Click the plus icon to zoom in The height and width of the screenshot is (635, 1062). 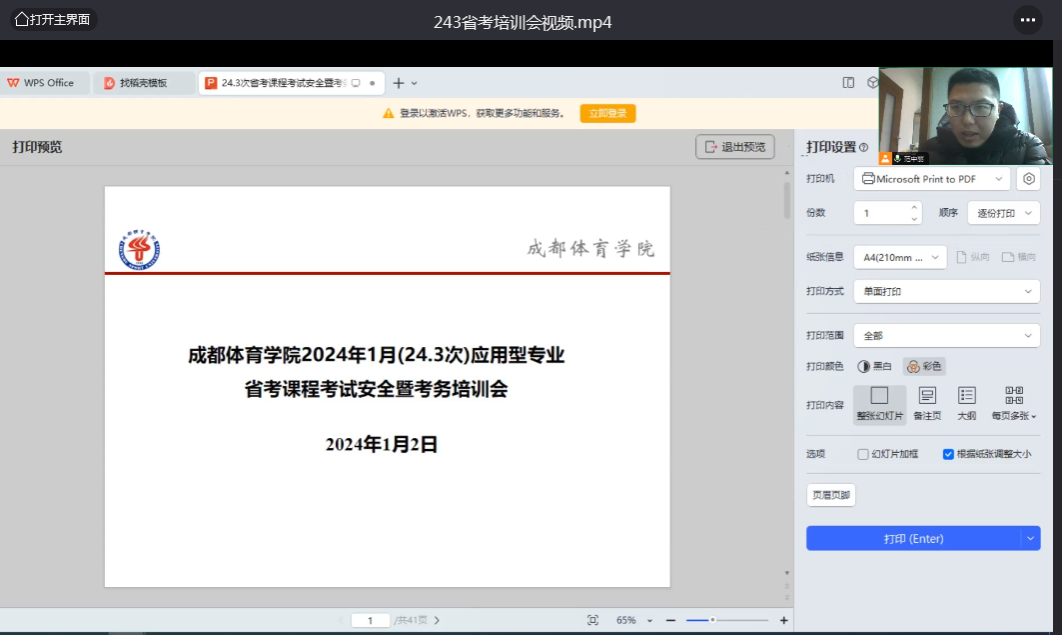pos(783,620)
